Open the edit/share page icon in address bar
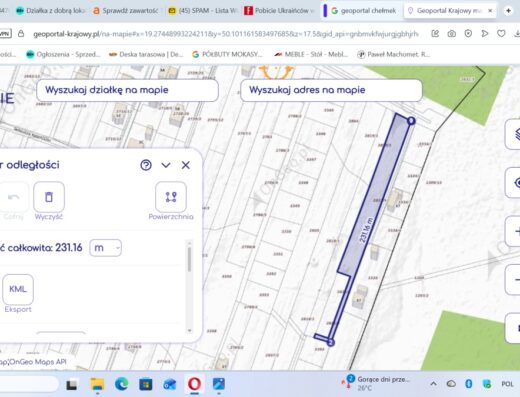Screen dimensions: 520x397 coord(435,34)
